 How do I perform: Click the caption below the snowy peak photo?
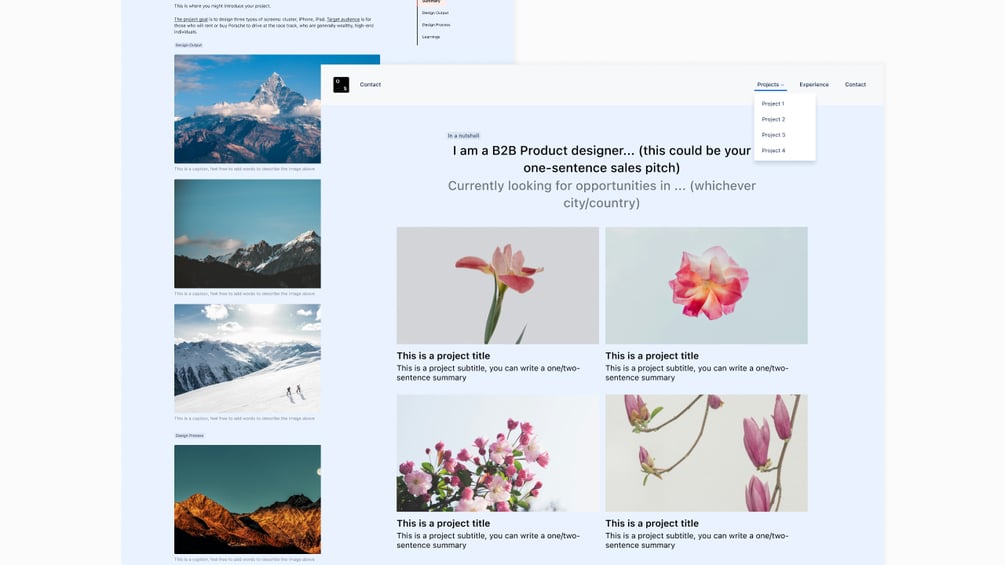point(244,169)
